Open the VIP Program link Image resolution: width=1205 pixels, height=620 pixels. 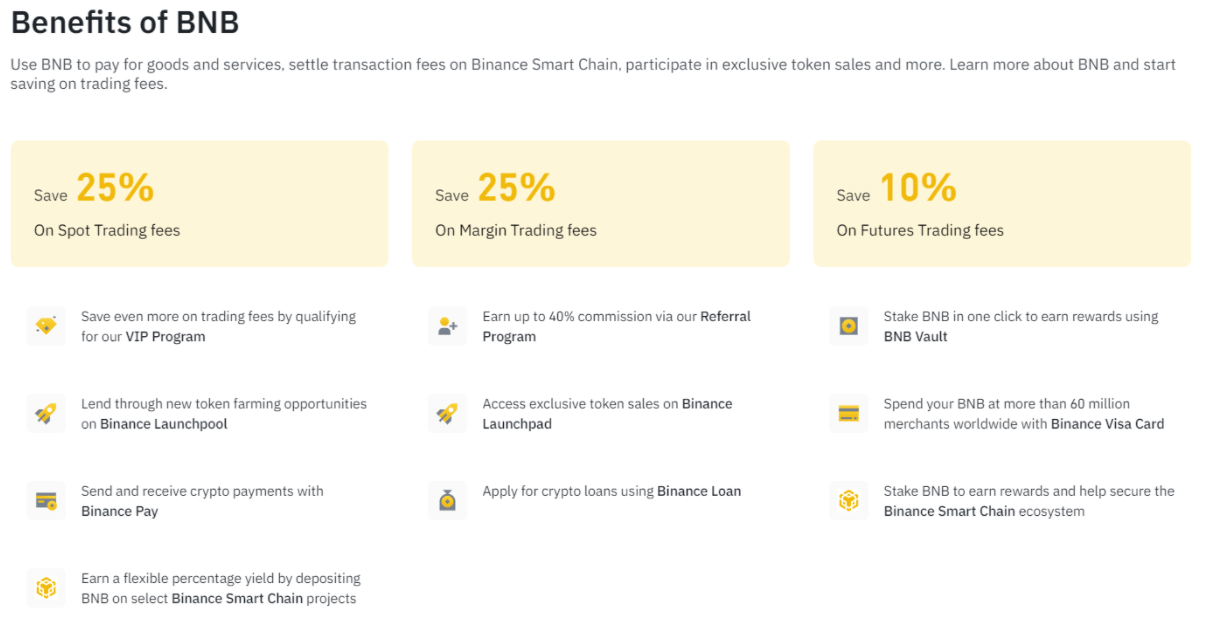165,337
